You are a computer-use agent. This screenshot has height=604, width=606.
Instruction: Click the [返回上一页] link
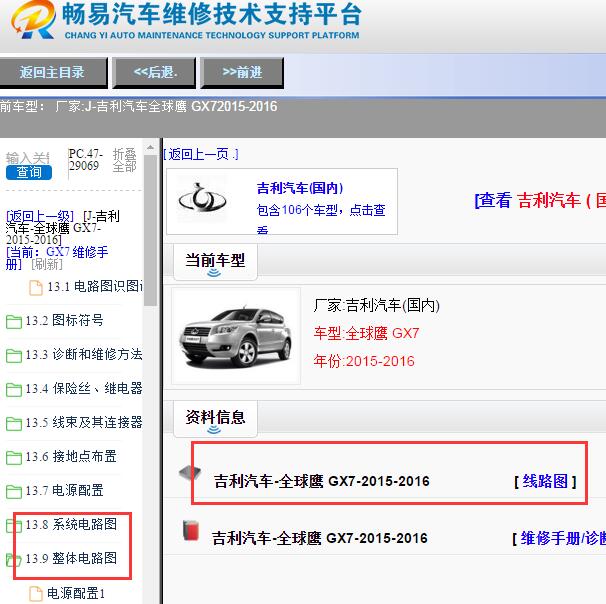click(x=201, y=154)
